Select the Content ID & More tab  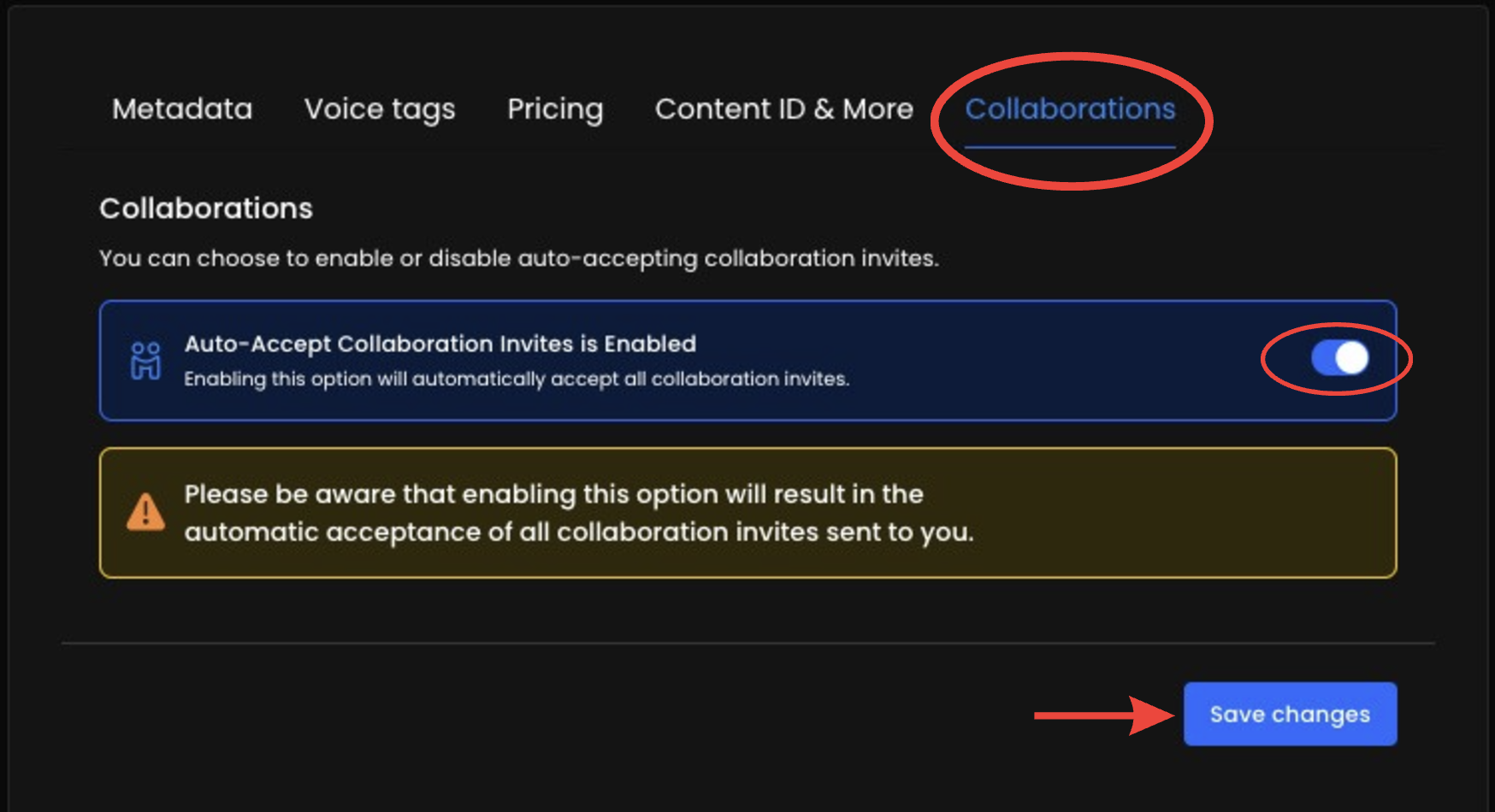783,109
